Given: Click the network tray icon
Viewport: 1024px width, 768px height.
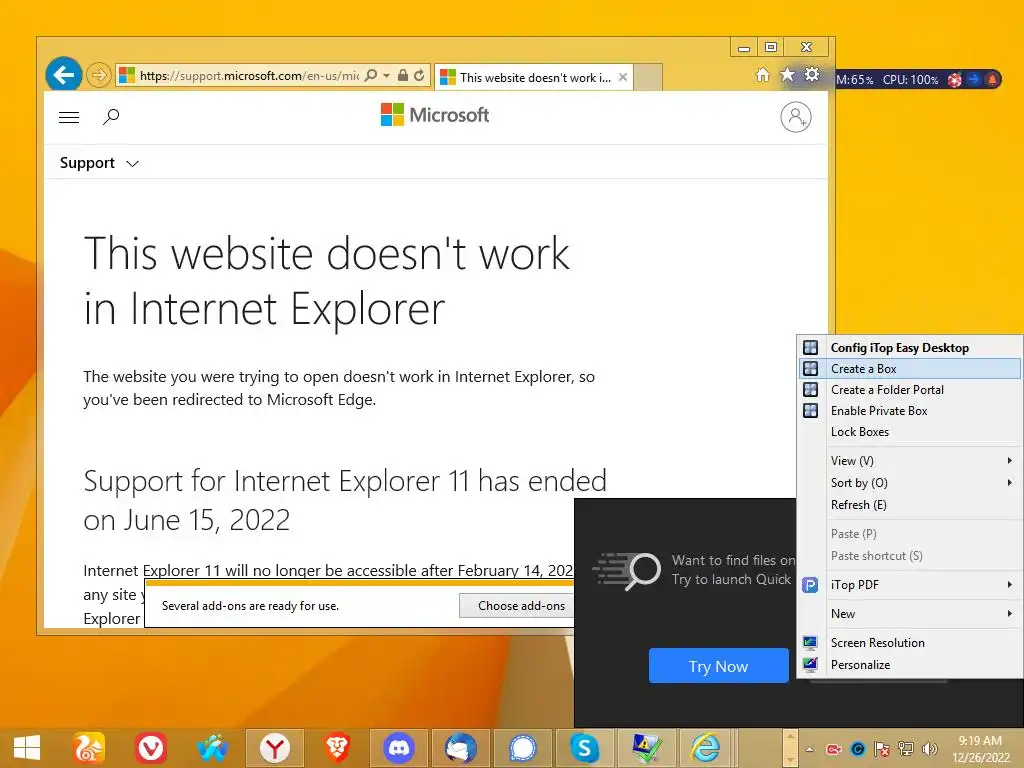Looking at the screenshot, I should click(x=906, y=749).
